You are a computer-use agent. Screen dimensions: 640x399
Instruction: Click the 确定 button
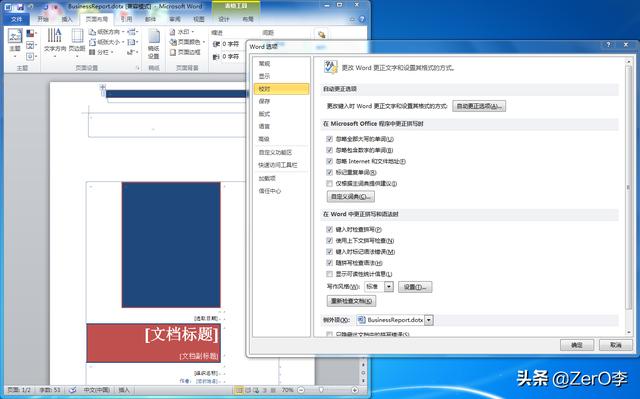pos(577,345)
